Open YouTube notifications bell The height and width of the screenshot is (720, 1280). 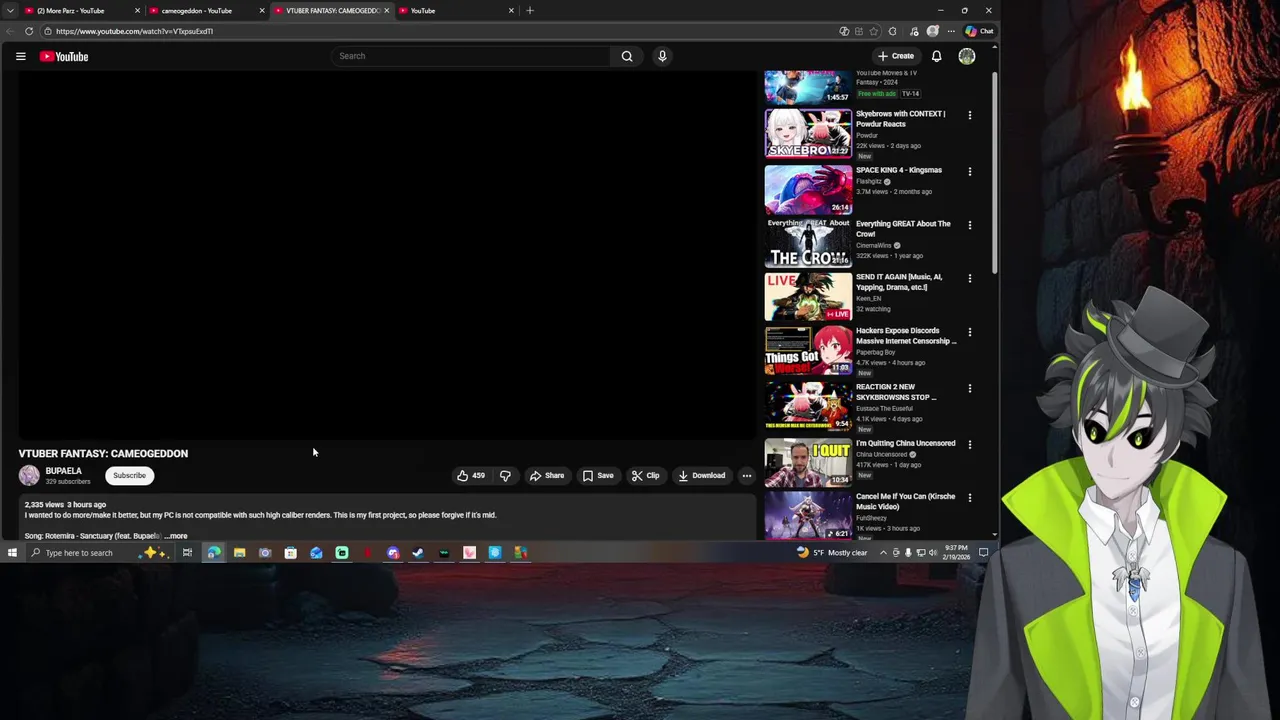click(x=936, y=56)
